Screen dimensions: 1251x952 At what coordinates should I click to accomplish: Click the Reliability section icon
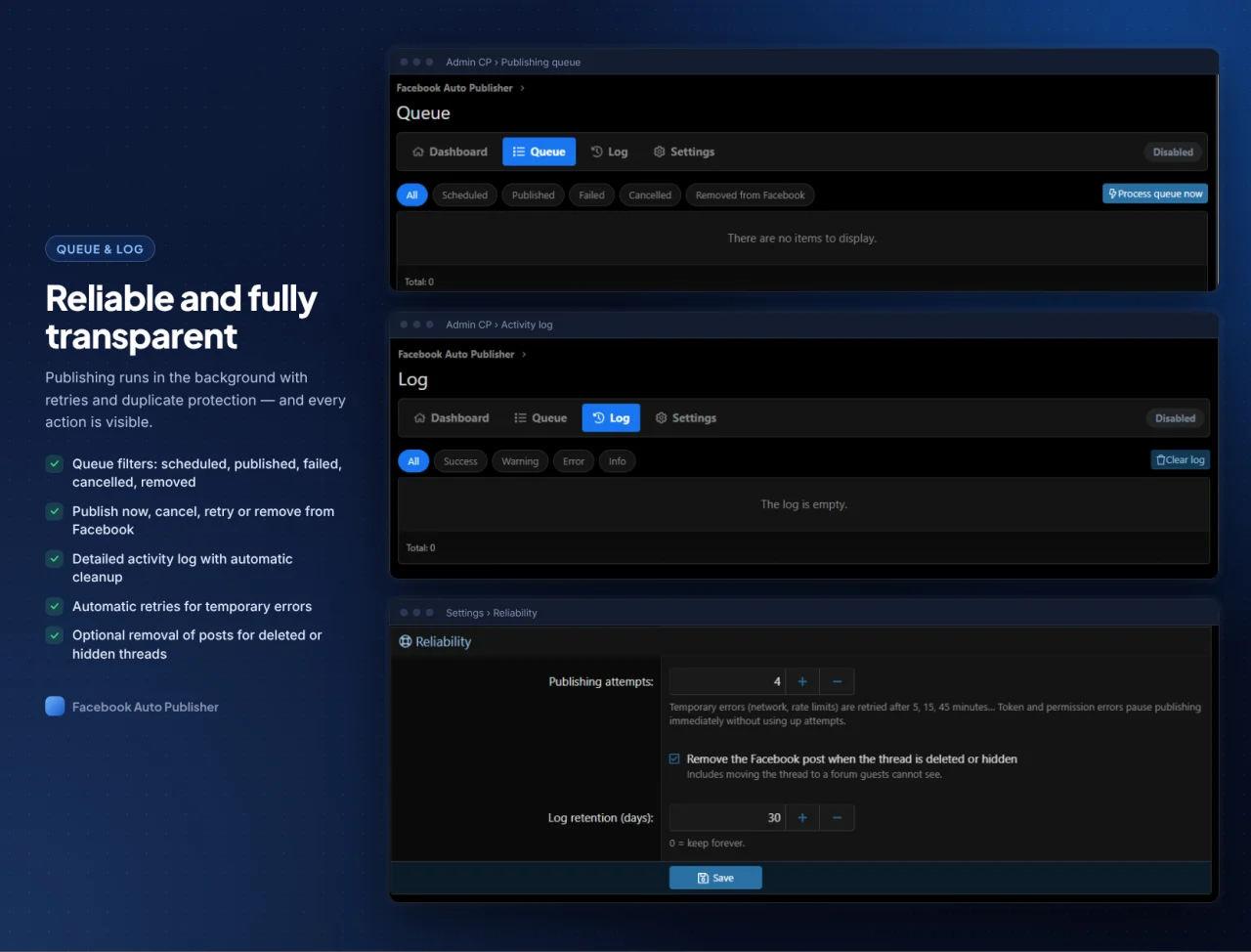coord(406,641)
